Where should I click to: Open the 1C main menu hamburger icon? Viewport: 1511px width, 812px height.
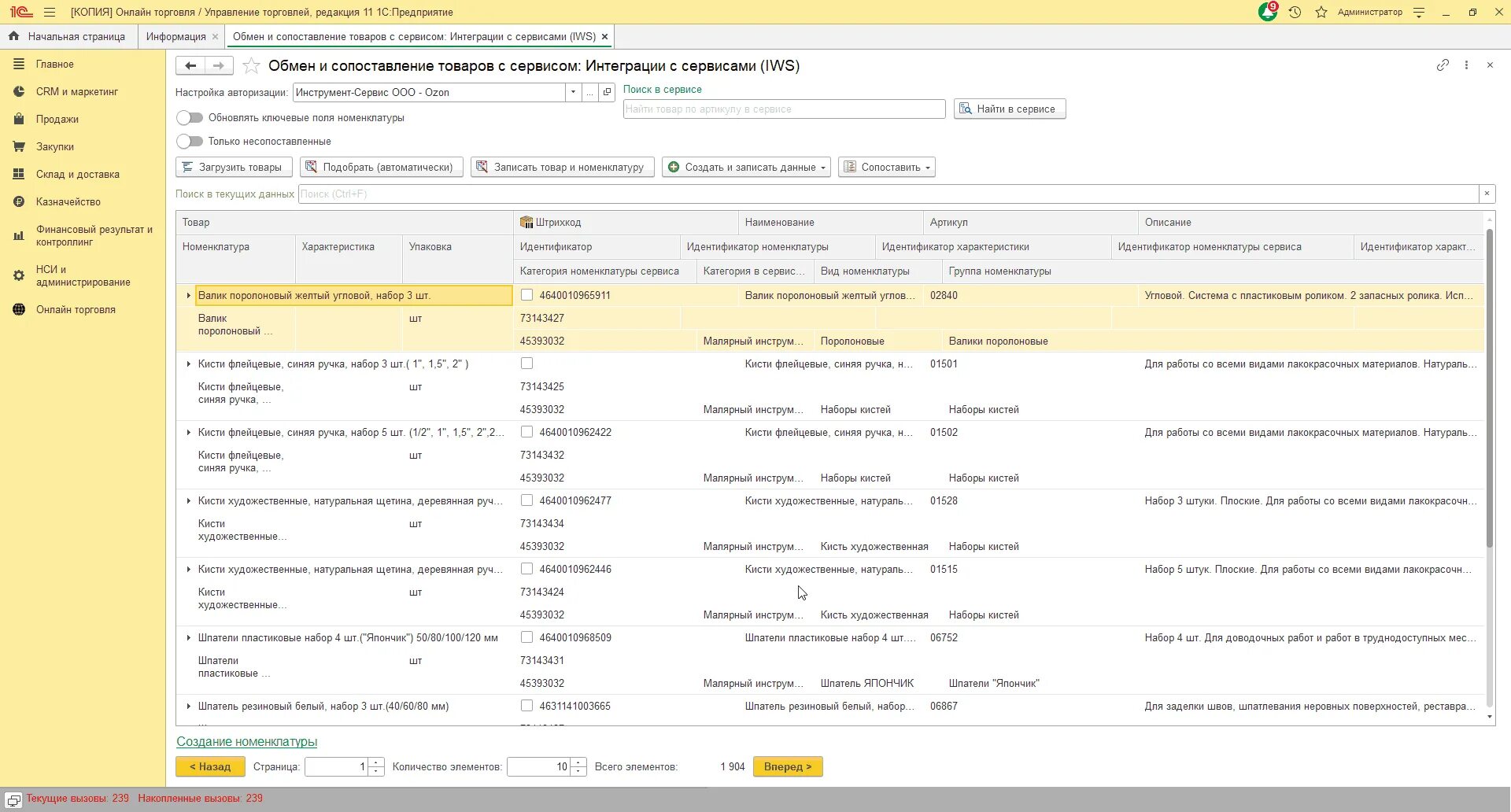50,12
